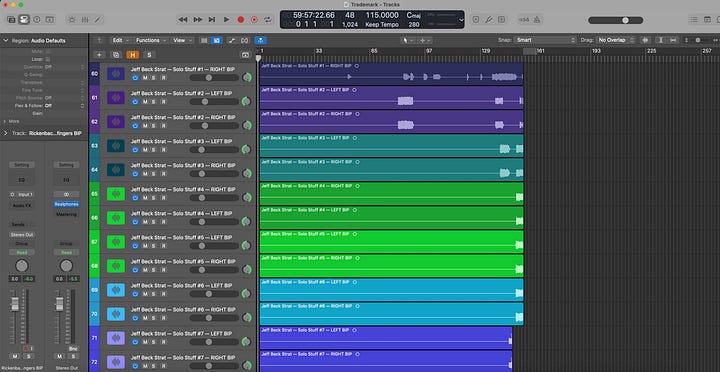Screen dimensions: 720x372
Task: Toggle orange Hide tracks H button
Action: pos(133,55)
